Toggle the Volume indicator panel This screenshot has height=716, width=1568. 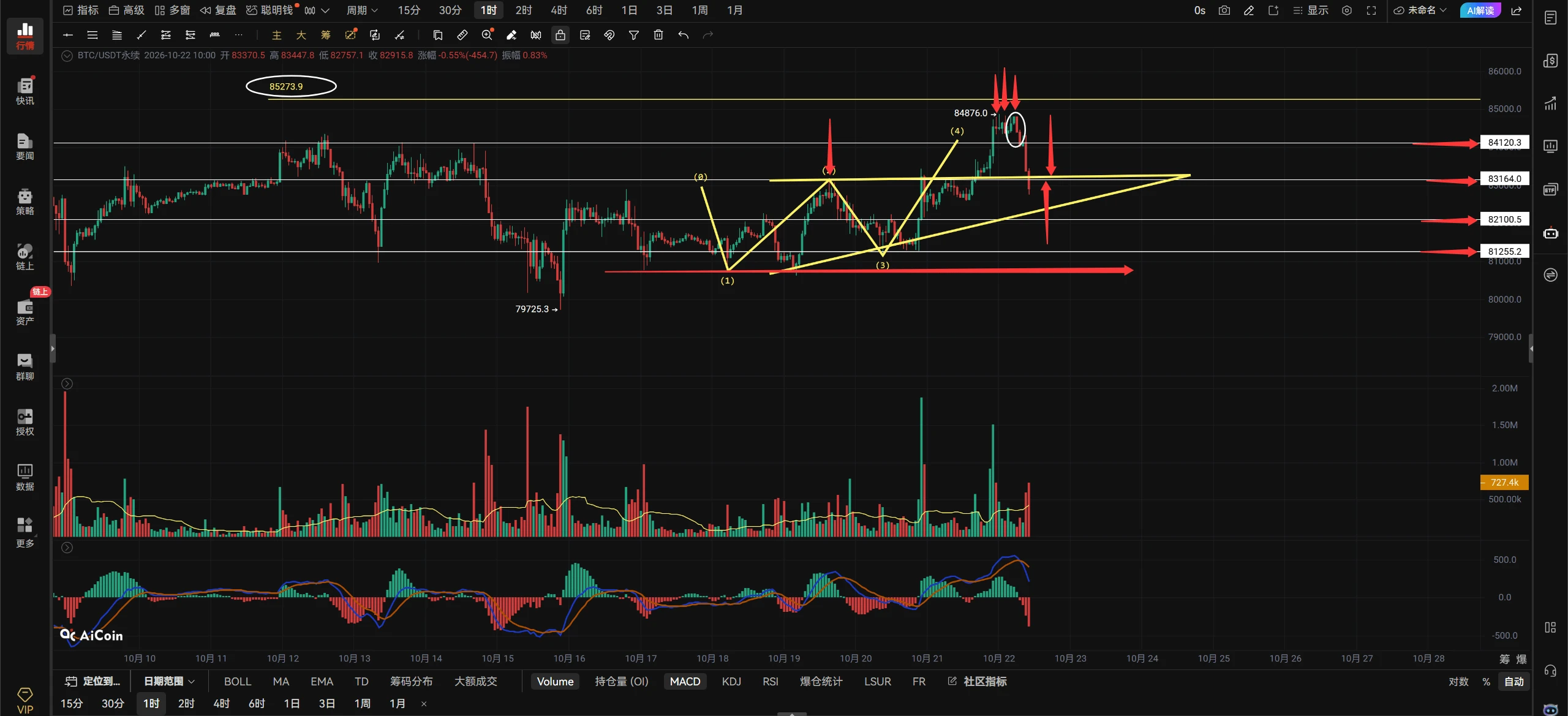coord(555,681)
